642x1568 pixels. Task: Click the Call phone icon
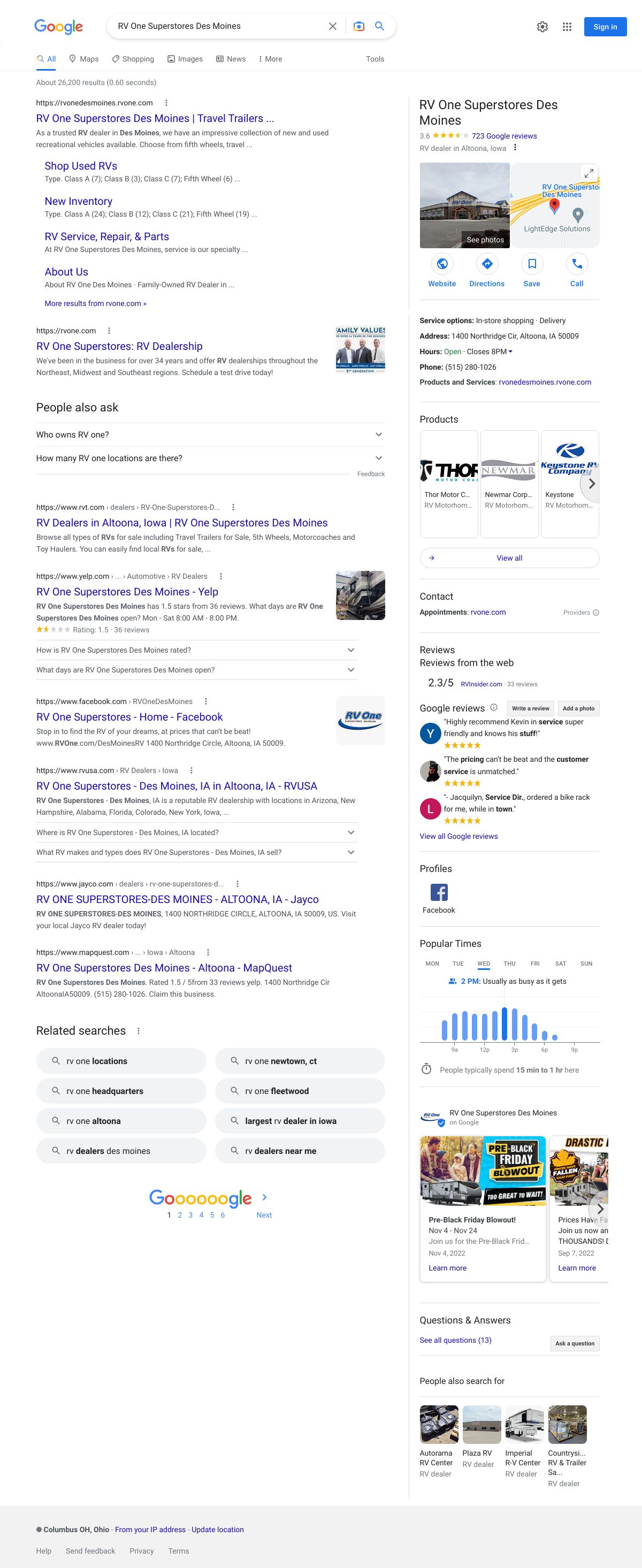pos(576,264)
